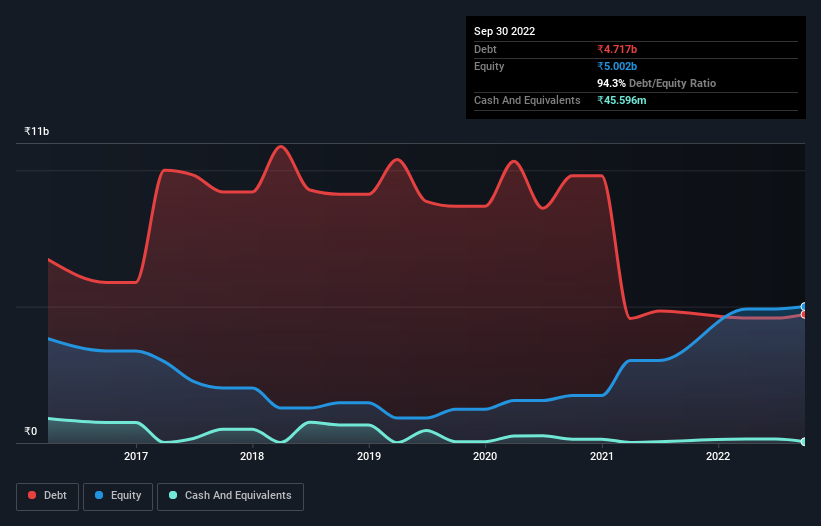Toggle the Debt series legend button
Image resolution: width=821 pixels, height=526 pixels.
48,496
